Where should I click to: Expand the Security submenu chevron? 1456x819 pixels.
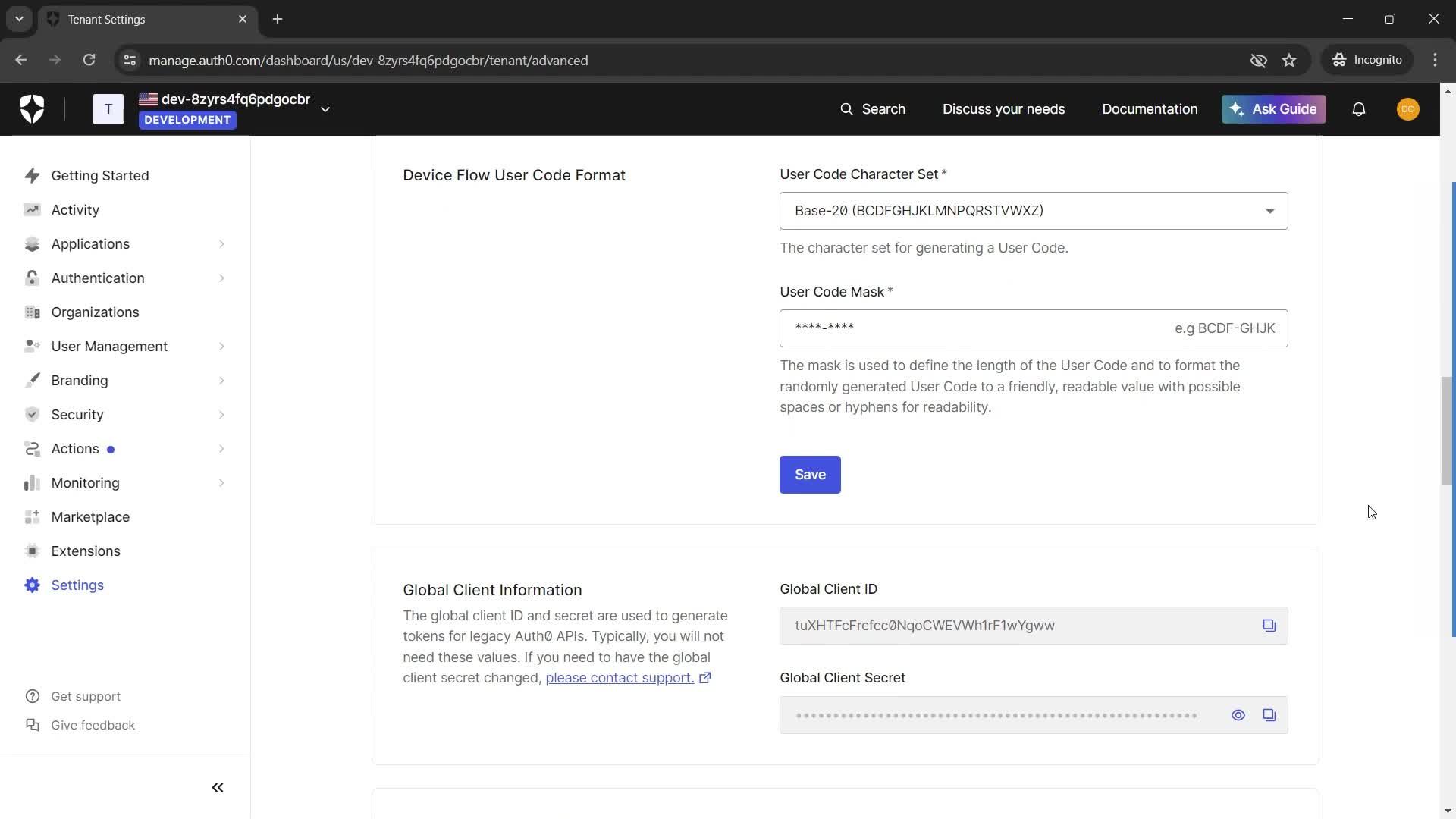click(x=221, y=415)
